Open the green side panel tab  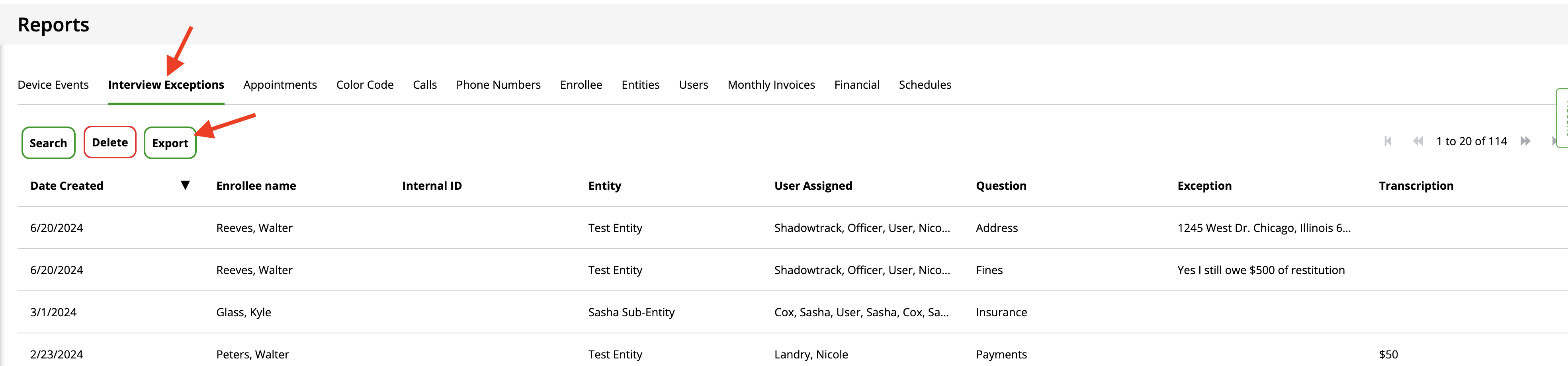pos(1562,115)
